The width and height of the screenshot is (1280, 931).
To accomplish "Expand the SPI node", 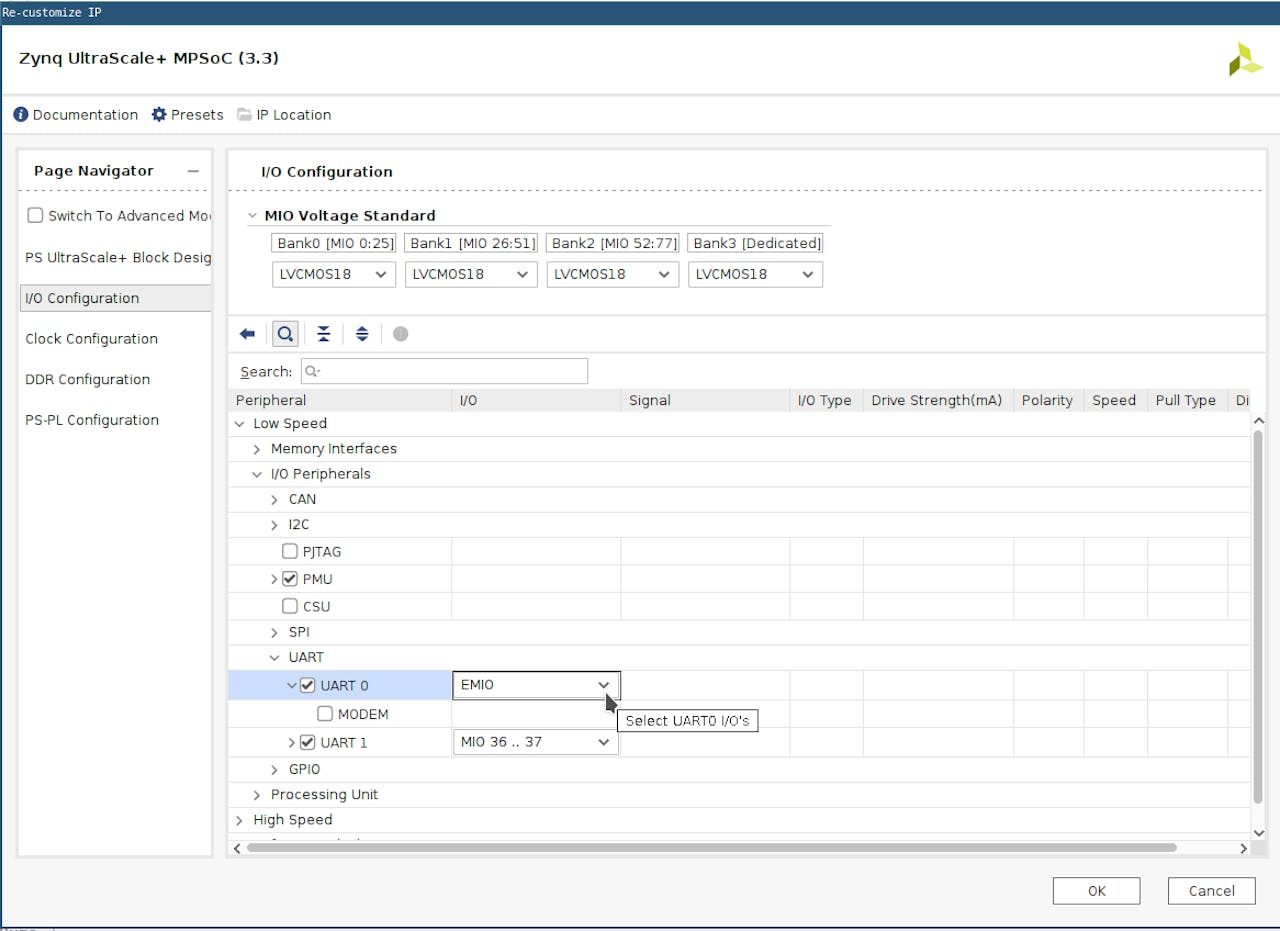I will pyautogui.click(x=275, y=632).
